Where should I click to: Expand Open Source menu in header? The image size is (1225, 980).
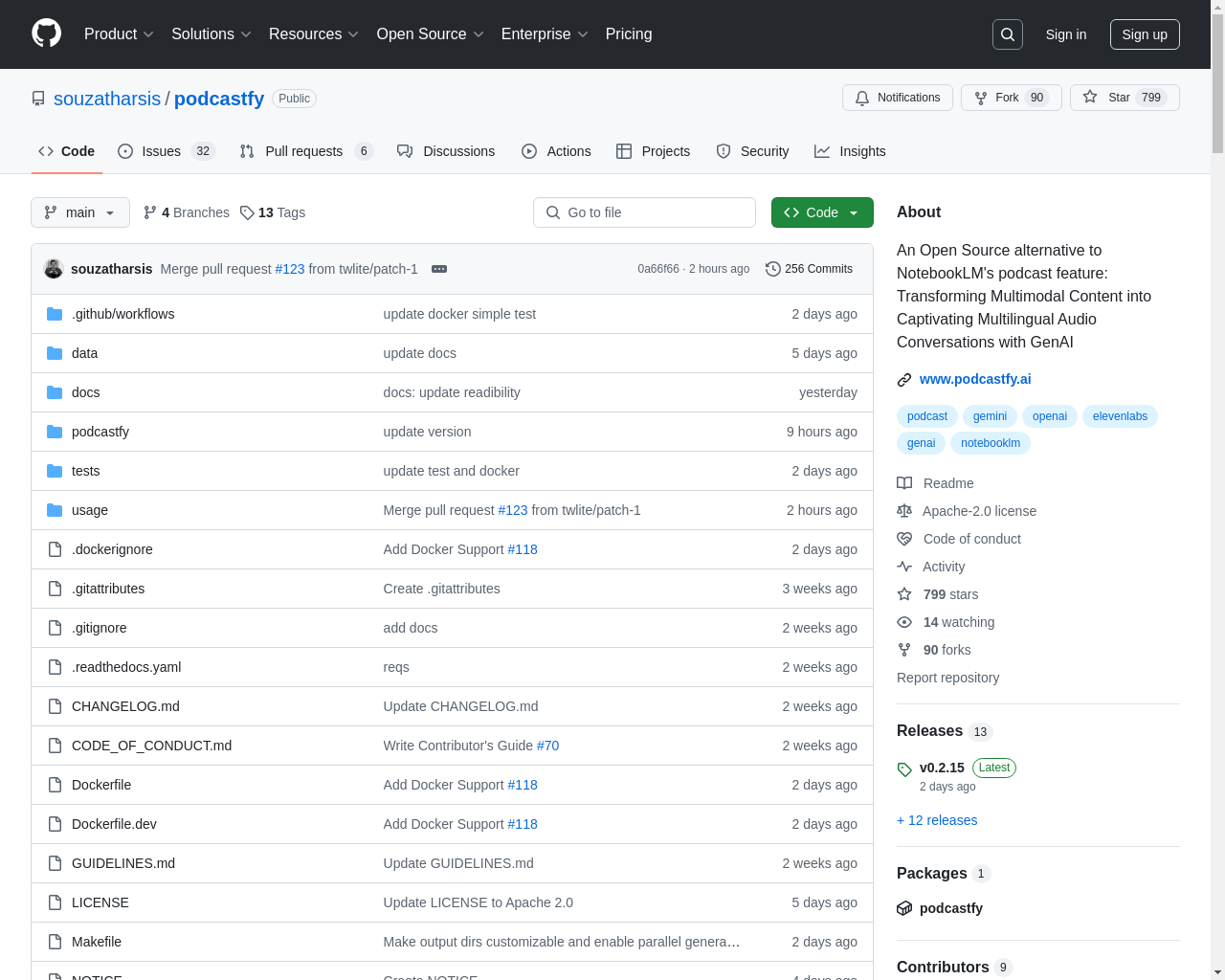tap(431, 34)
